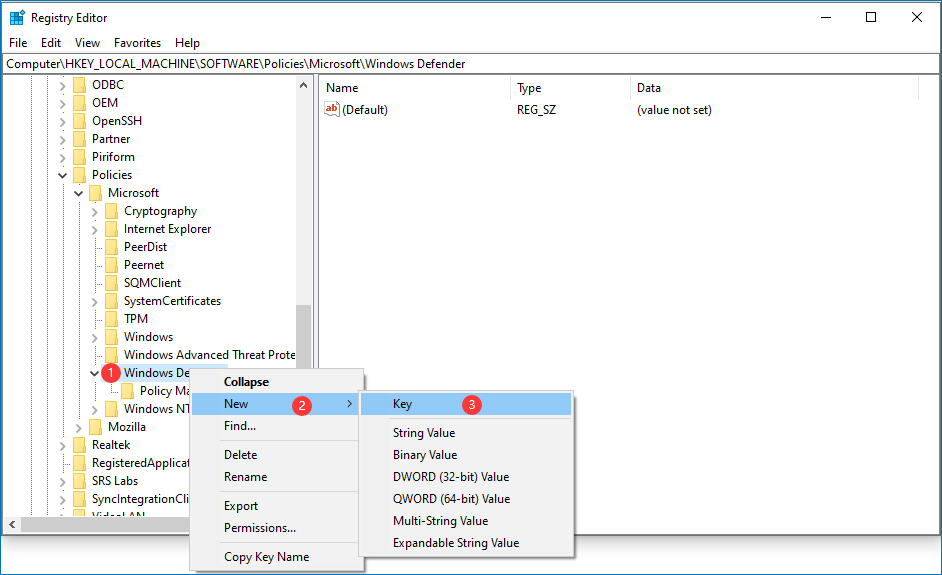This screenshot has height=575, width=942.
Task: Click the Partner folder icon
Action: click(x=79, y=139)
